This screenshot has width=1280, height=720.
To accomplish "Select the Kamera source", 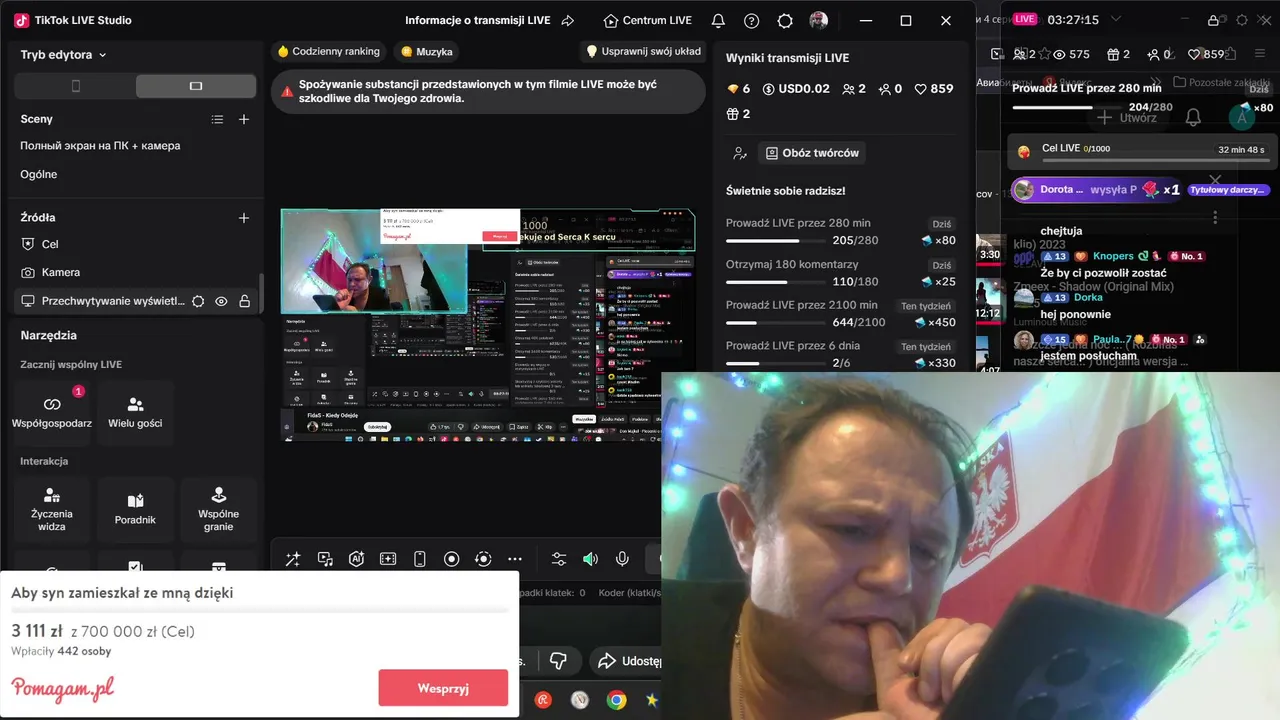I will (138, 272).
